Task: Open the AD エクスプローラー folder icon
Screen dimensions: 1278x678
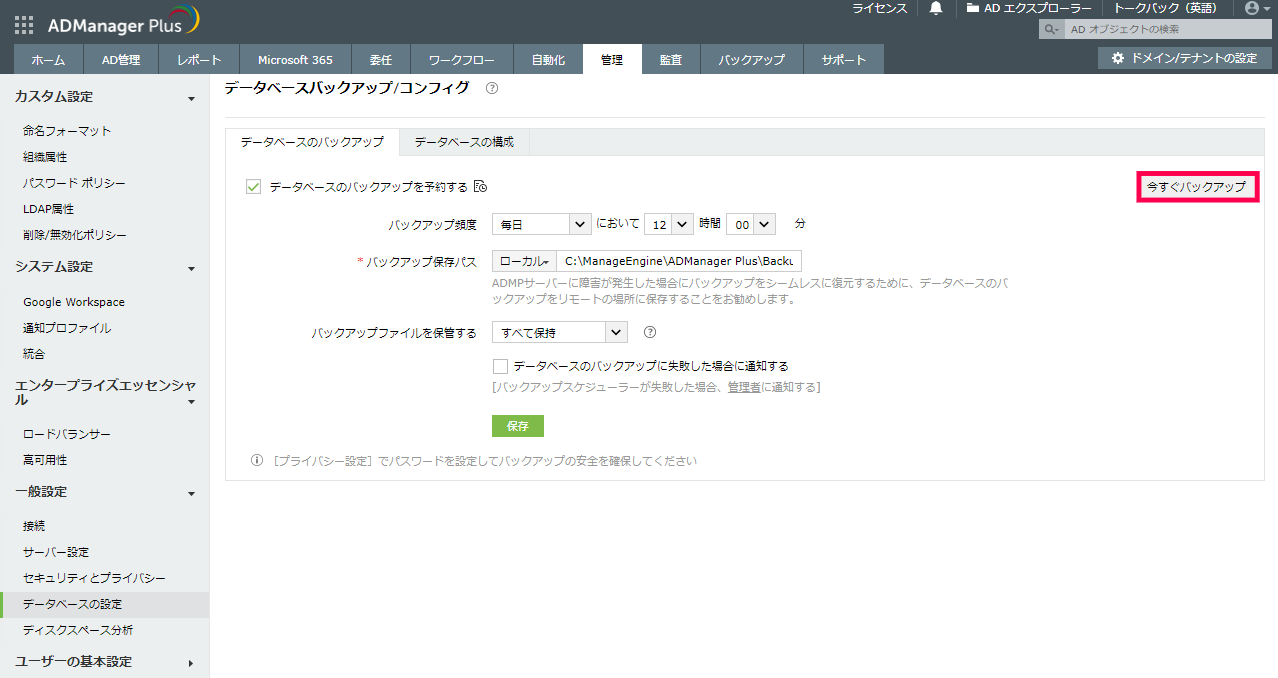Action: 973,8
